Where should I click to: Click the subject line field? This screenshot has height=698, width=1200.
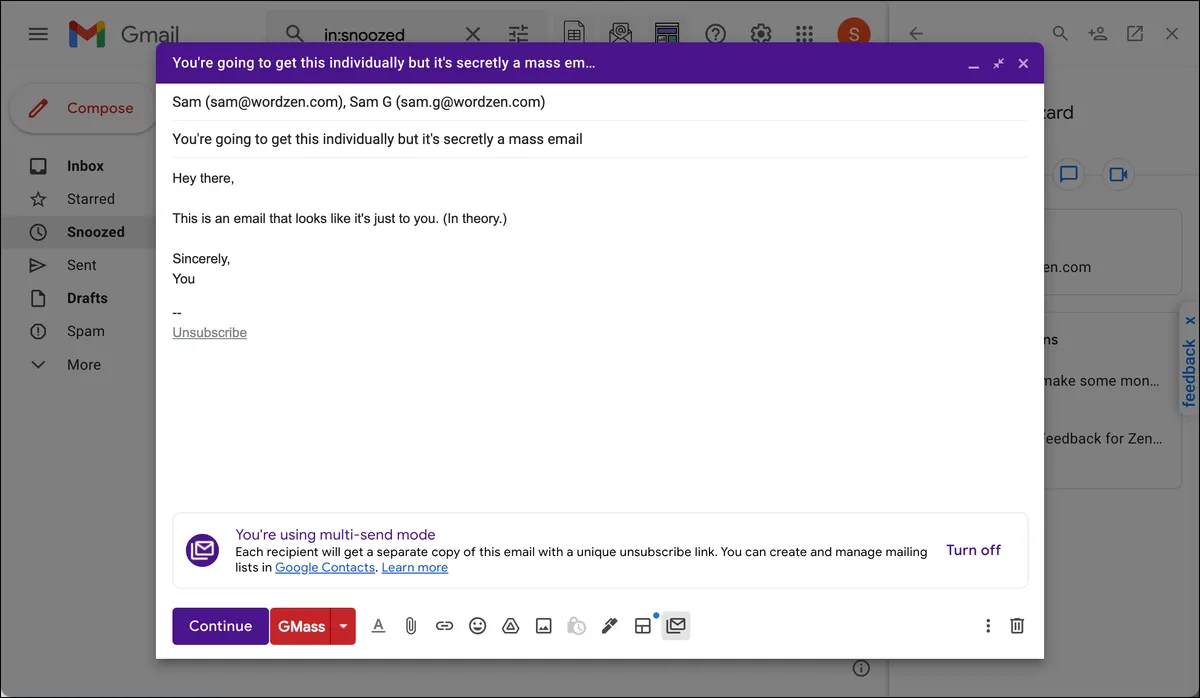pyautogui.click(x=600, y=139)
